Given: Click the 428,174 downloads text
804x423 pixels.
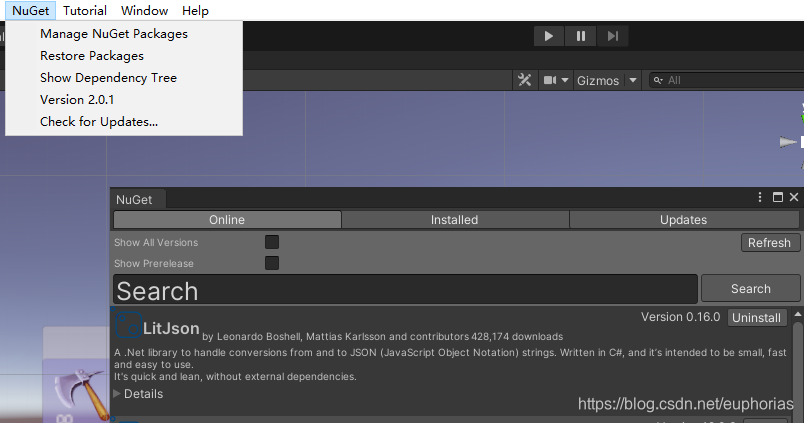Looking at the screenshot, I should [517, 337].
